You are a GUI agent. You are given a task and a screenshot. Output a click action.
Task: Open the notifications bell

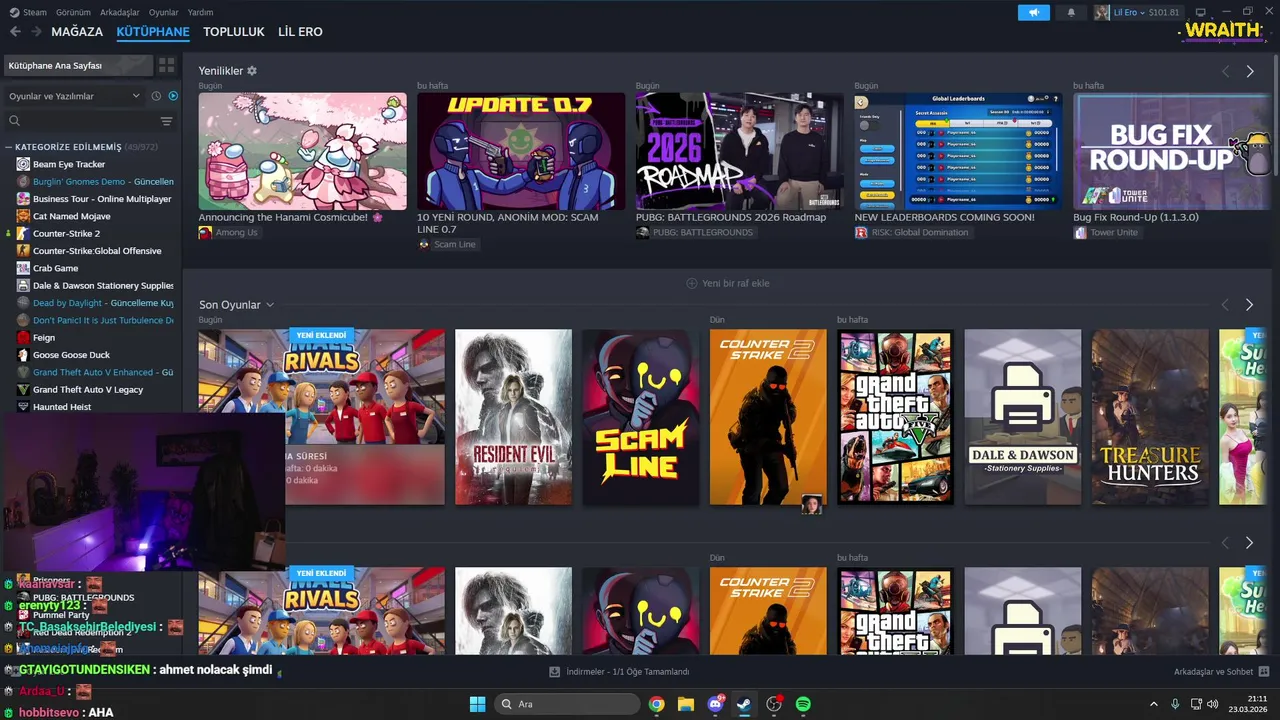click(1071, 12)
